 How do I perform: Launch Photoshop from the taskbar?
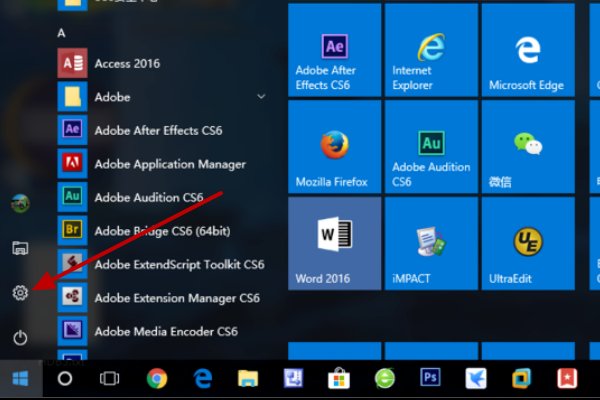click(x=432, y=379)
